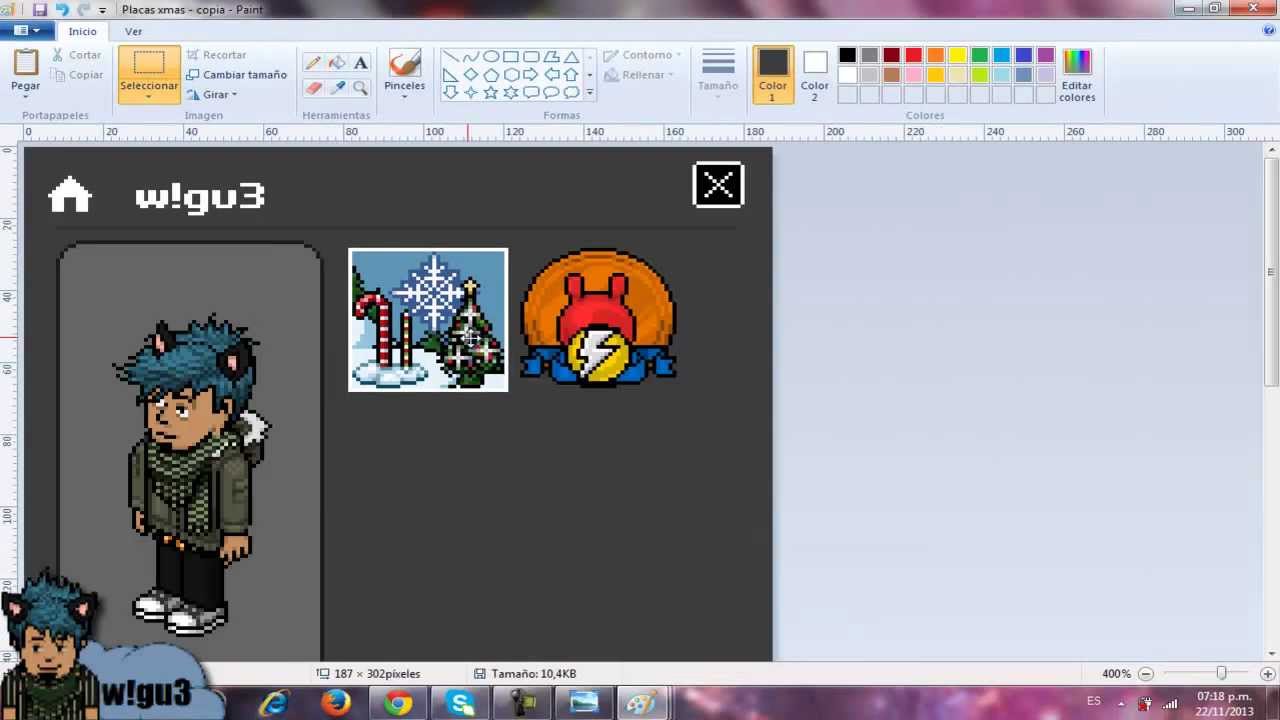Choose the right arrow shape
The height and width of the screenshot is (720, 1280).
tap(531, 75)
